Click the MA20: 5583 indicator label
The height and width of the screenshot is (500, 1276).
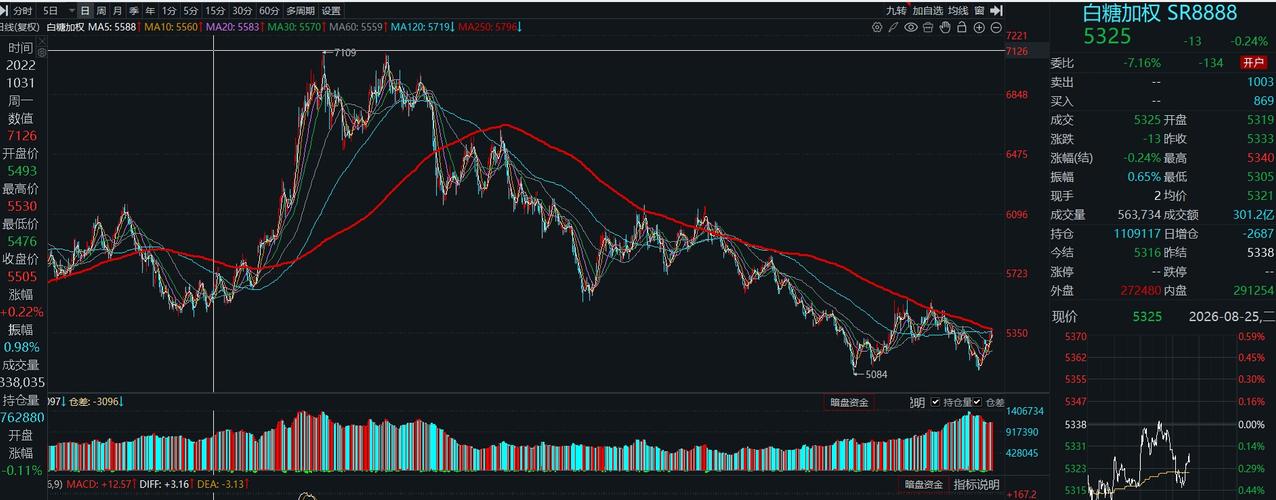tap(233, 27)
